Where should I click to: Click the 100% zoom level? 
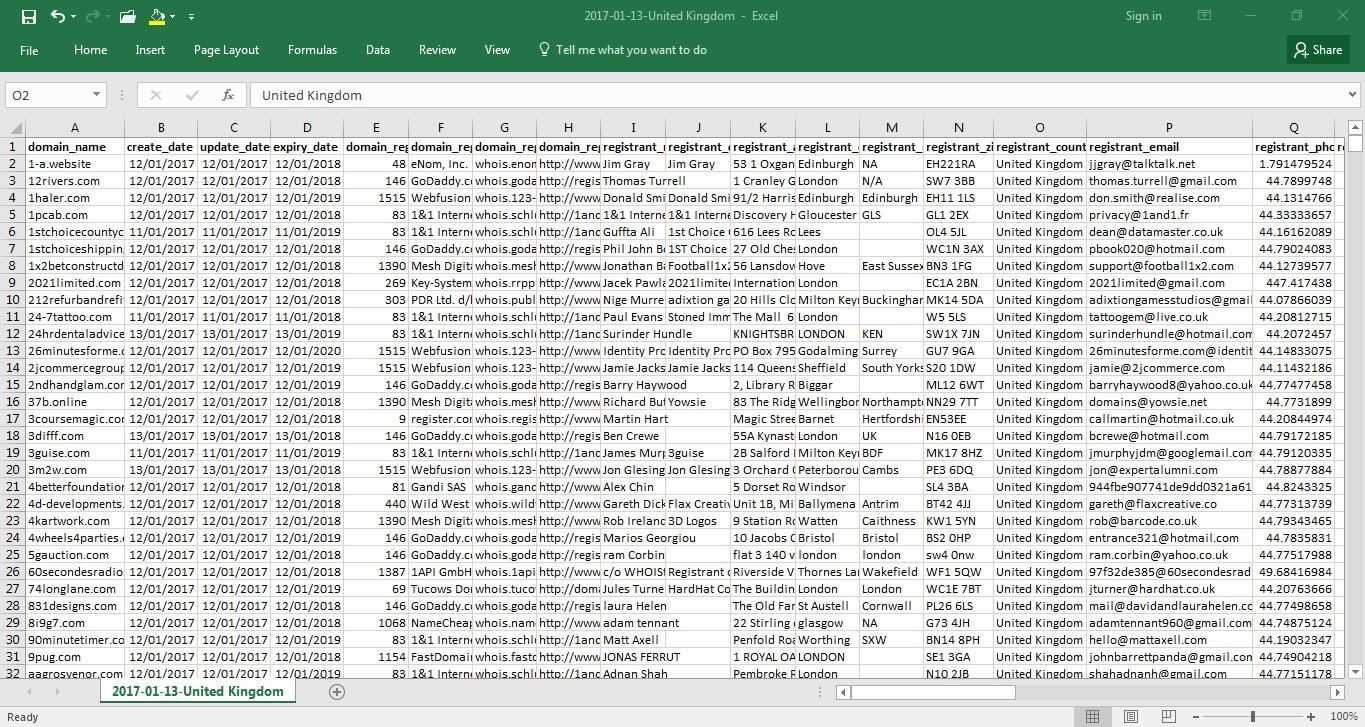click(1344, 716)
